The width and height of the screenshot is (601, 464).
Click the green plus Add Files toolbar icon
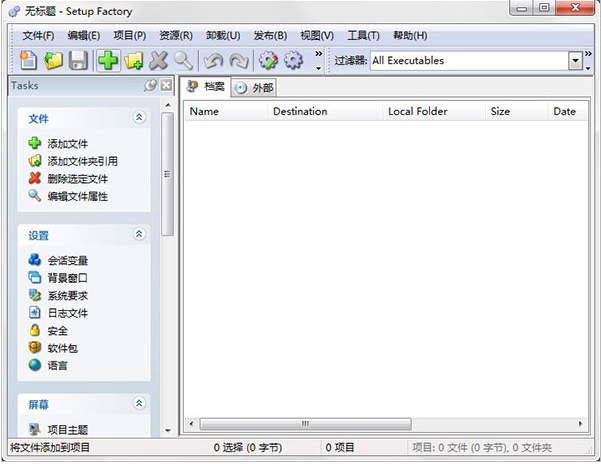[108, 61]
